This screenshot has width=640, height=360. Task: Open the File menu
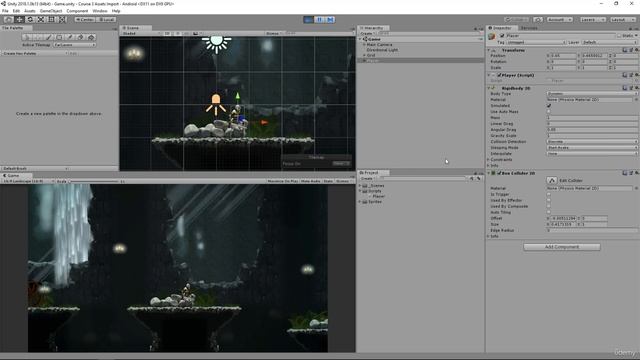(x=5, y=11)
